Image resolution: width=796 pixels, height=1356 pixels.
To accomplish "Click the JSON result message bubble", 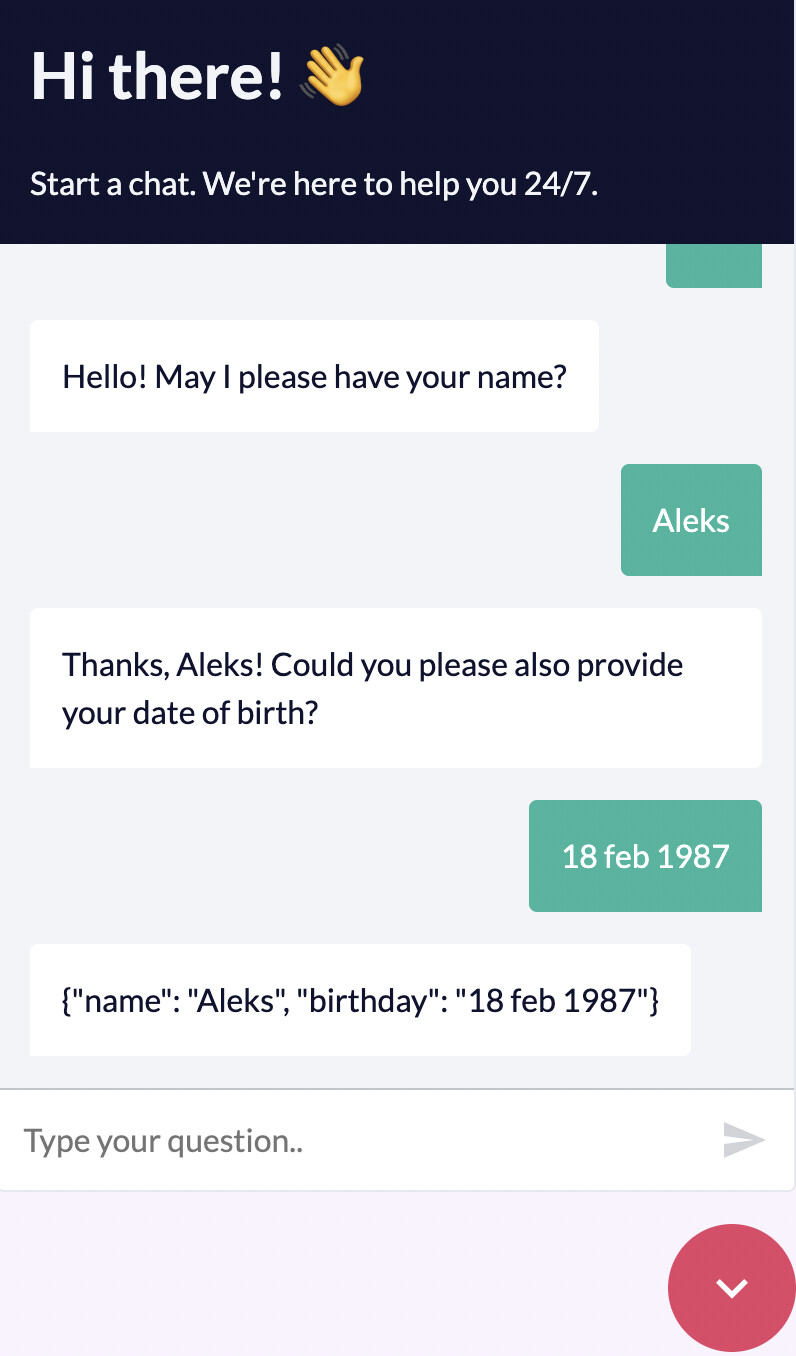I will click(360, 1000).
